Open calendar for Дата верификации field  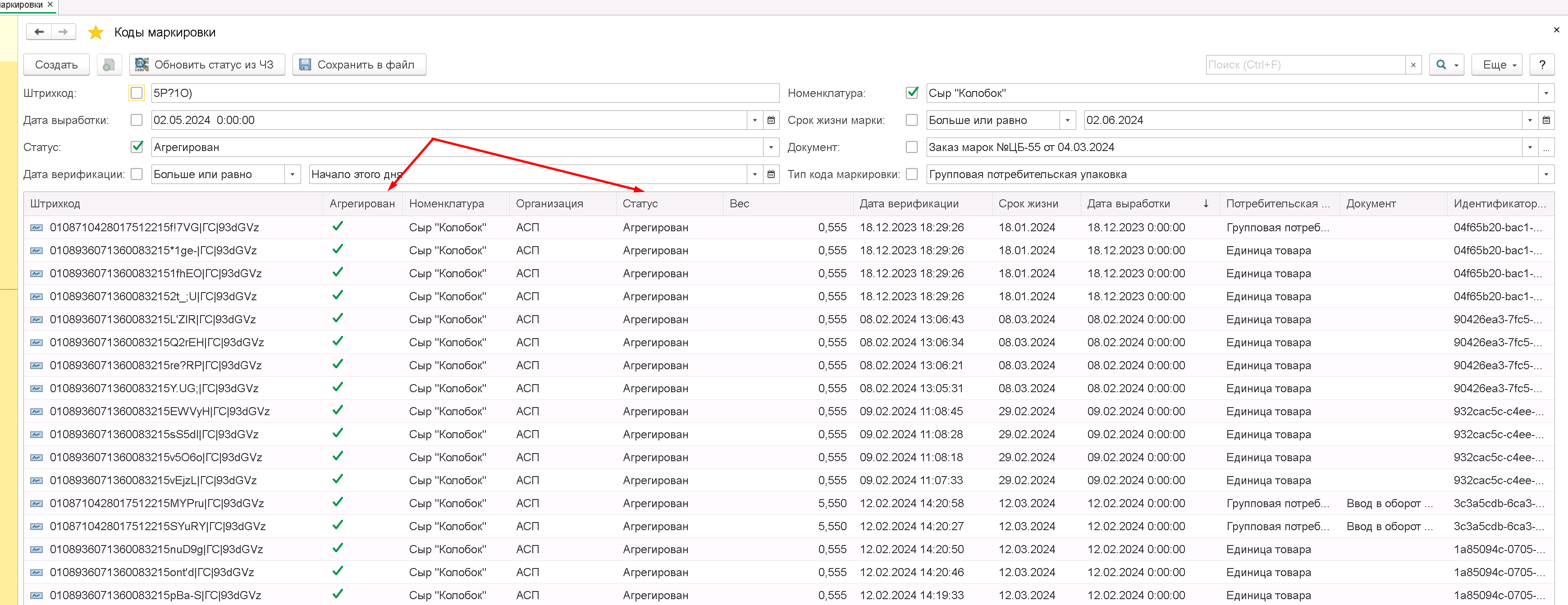point(771,174)
